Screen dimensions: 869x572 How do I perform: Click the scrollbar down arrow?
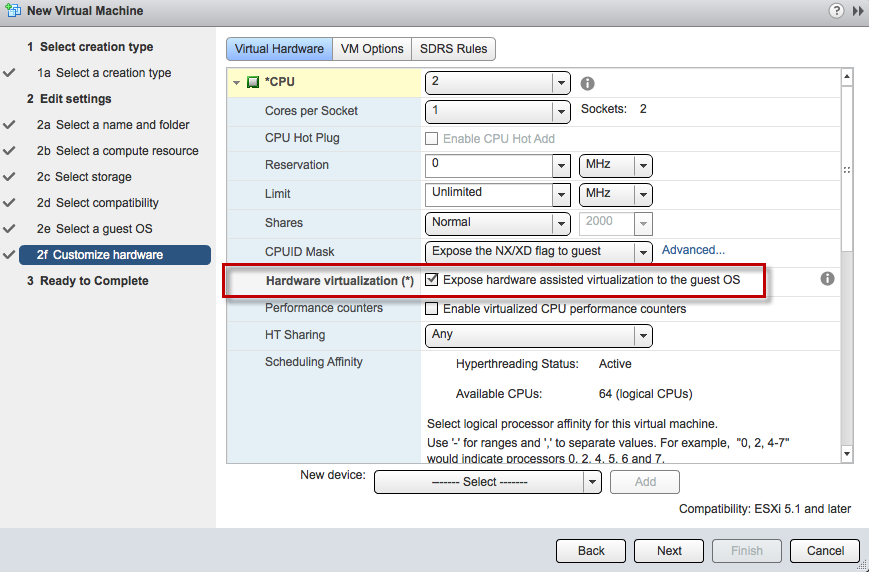846,454
